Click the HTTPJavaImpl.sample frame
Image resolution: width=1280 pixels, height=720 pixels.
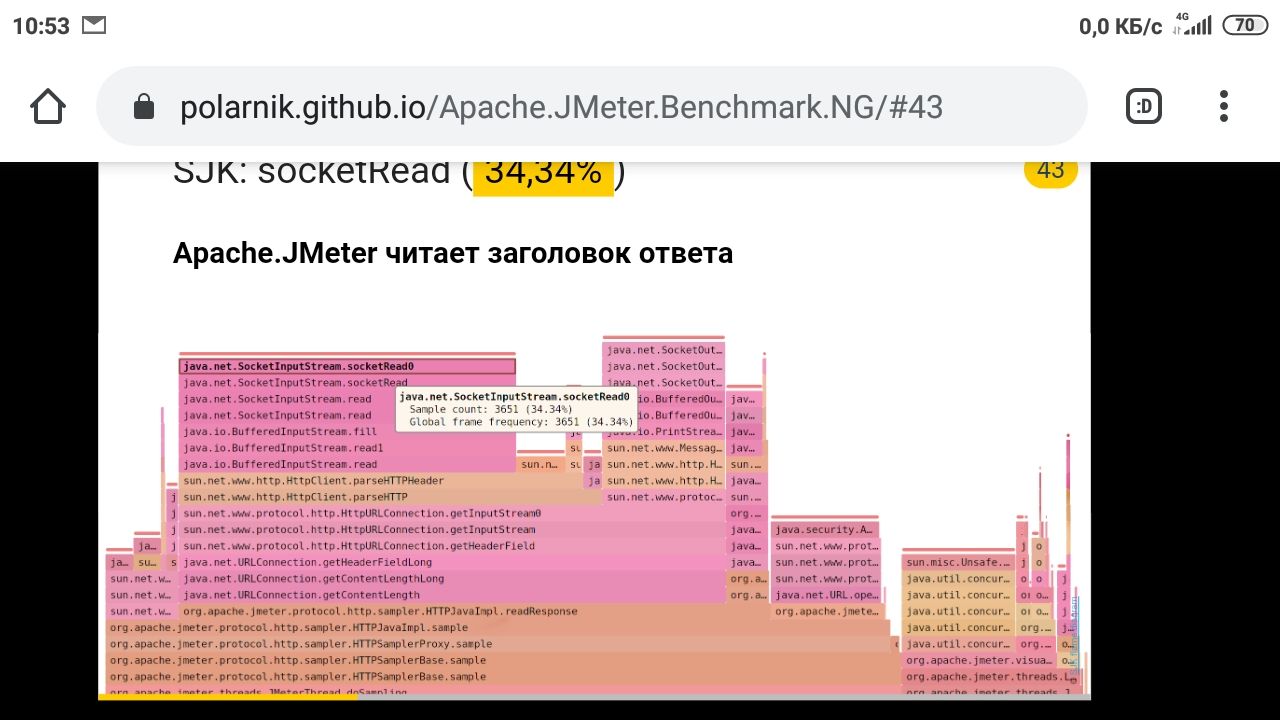point(497,628)
